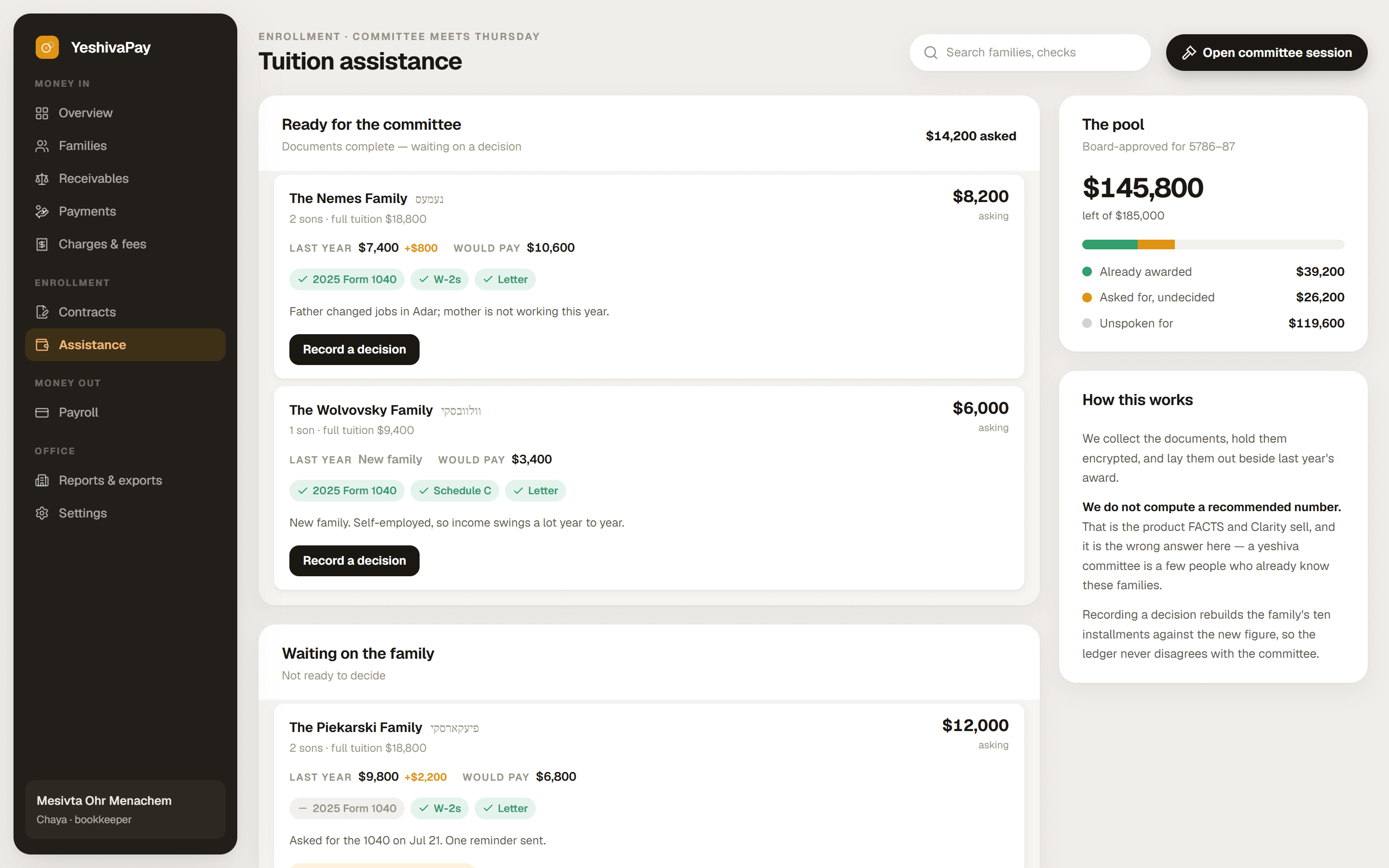Click The Nemes Family name
The width and height of the screenshot is (1389, 868).
(348, 199)
